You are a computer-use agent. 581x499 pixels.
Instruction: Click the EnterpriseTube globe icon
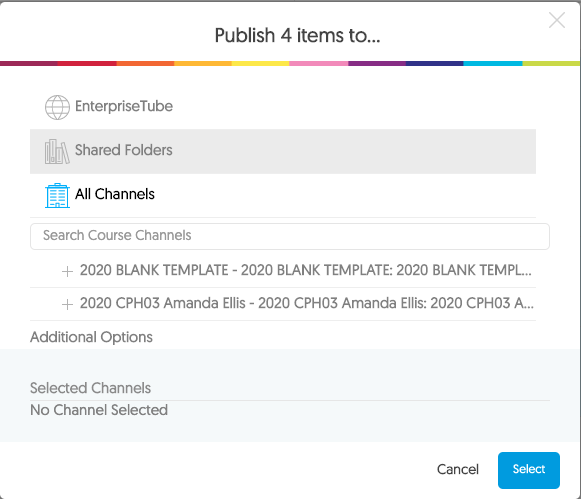click(57, 107)
